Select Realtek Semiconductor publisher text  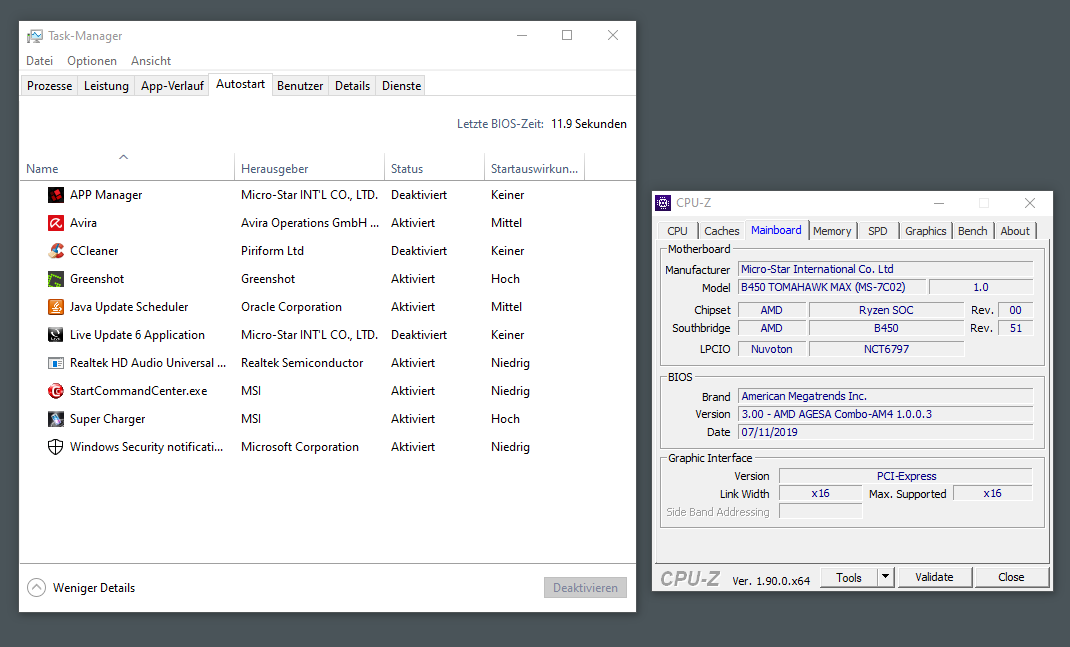click(x=302, y=363)
